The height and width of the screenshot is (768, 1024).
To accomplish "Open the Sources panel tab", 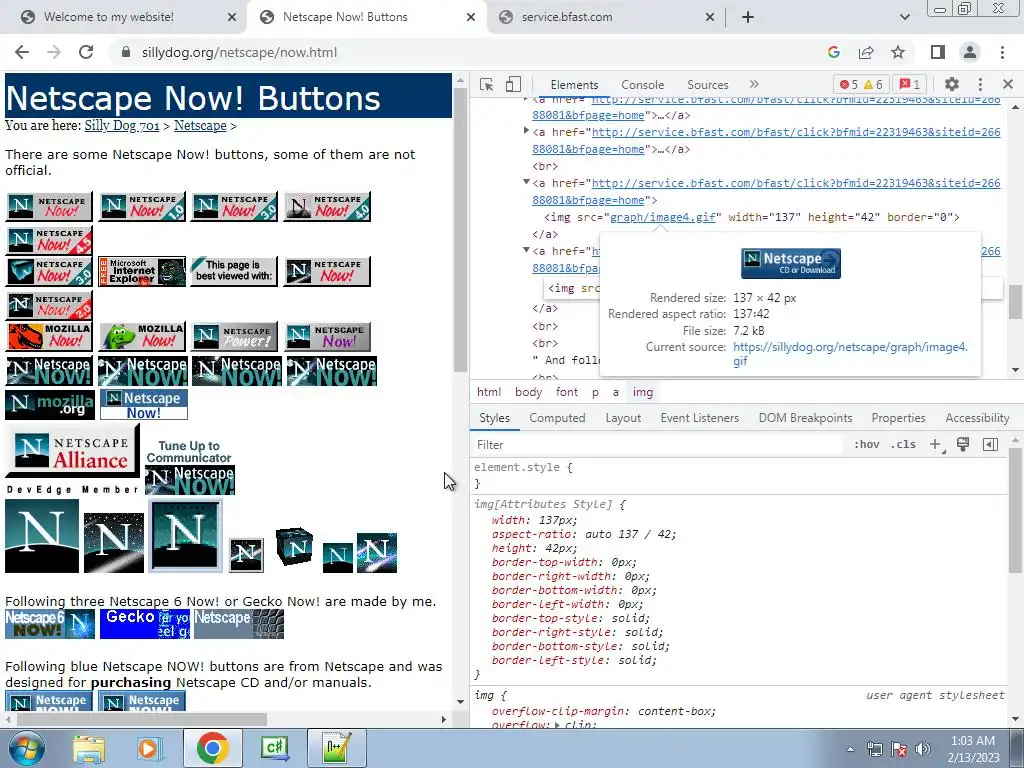I will tap(707, 85).
